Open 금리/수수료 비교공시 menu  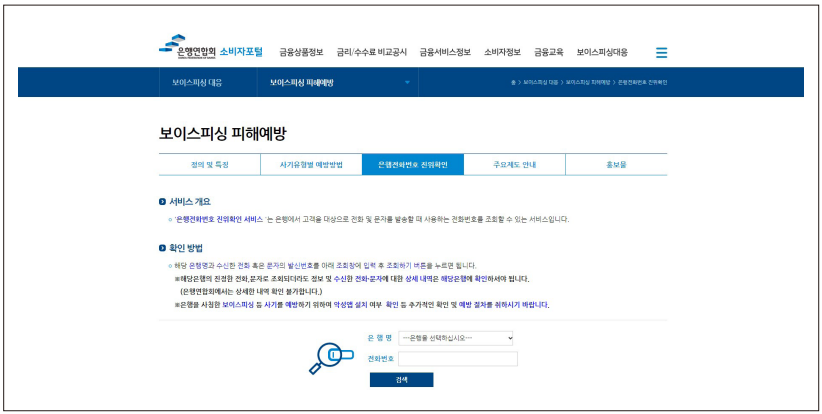click(372, 52)
